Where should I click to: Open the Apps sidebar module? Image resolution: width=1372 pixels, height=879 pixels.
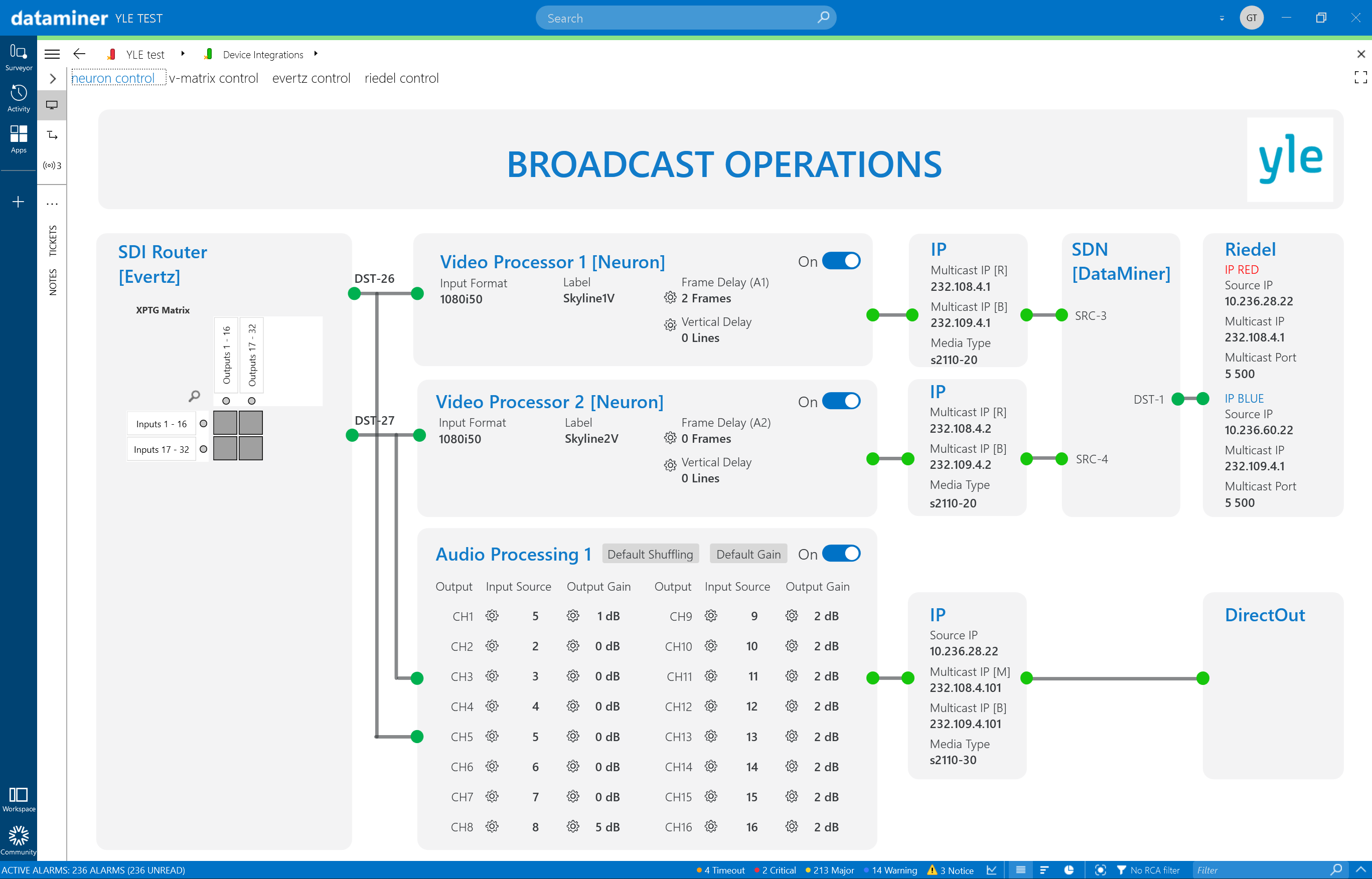18,139
